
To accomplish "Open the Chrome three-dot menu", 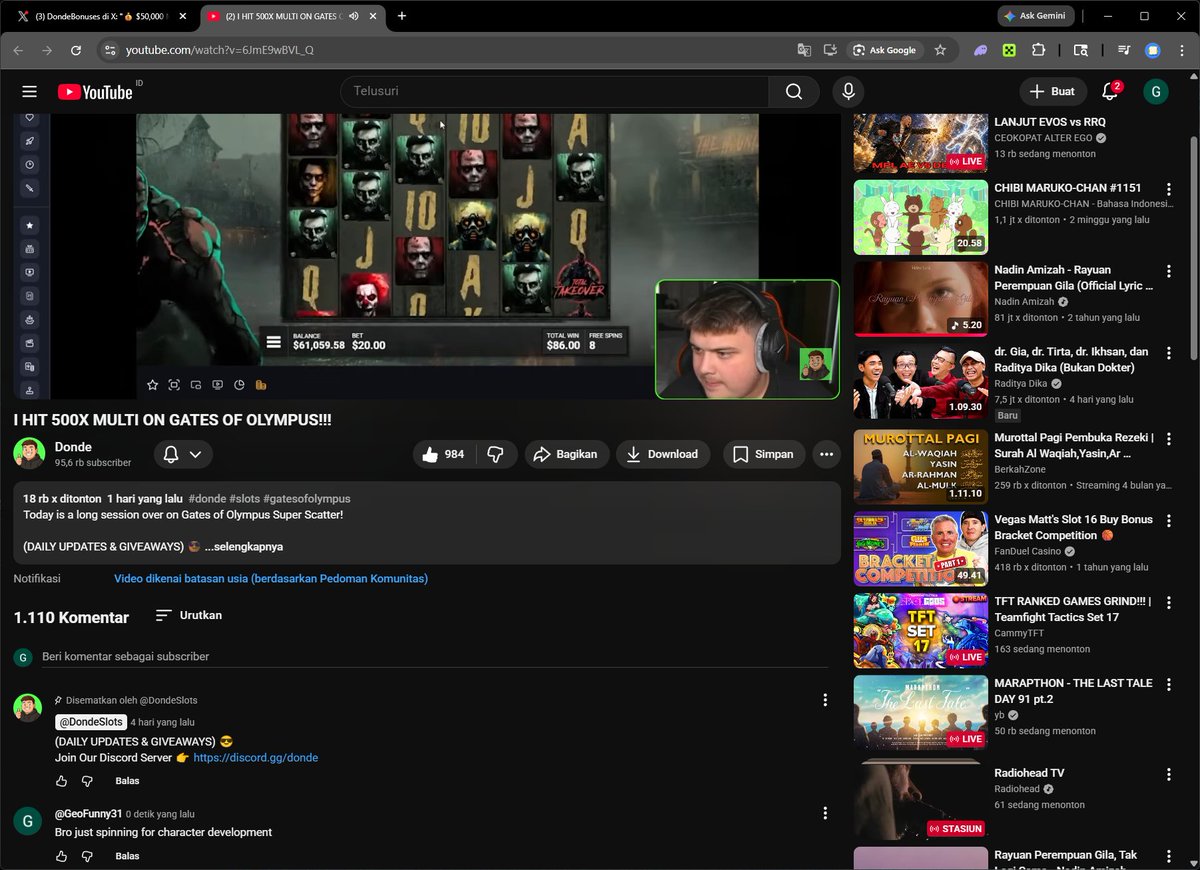I will 1181,50.
